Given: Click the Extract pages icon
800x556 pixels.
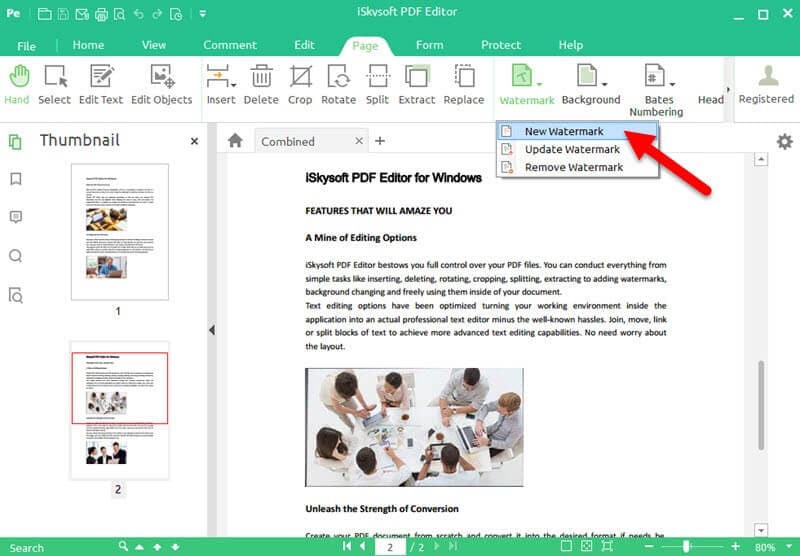Looking at the screenshot, I should click(x=417, y=85).
